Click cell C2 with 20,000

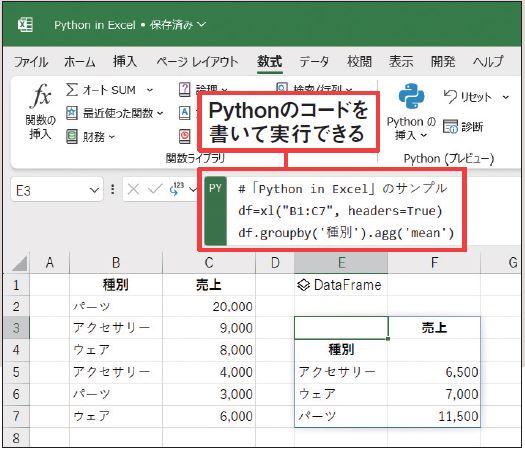[209, 306]
